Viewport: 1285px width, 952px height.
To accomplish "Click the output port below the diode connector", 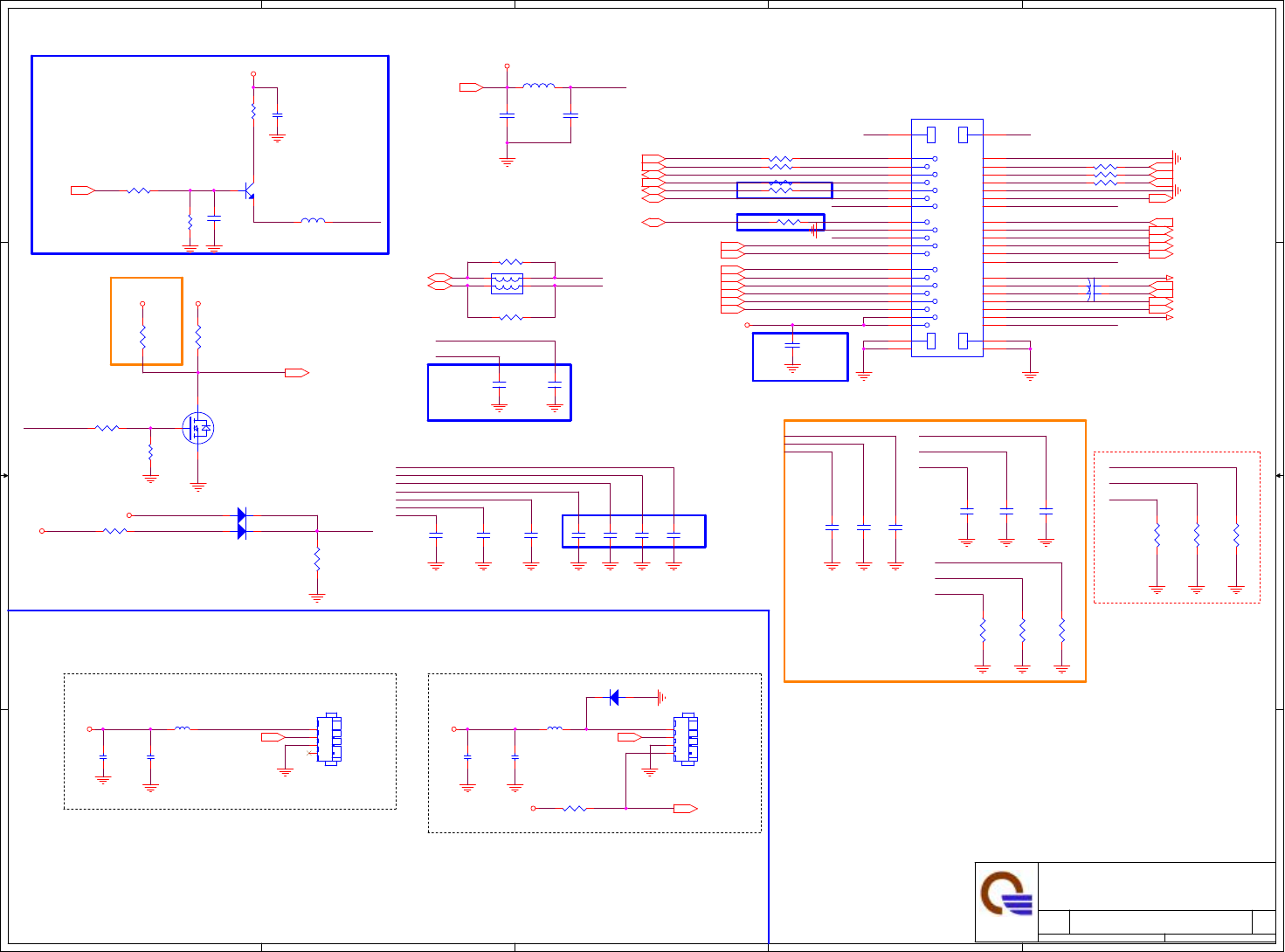I will click(686, 809).
